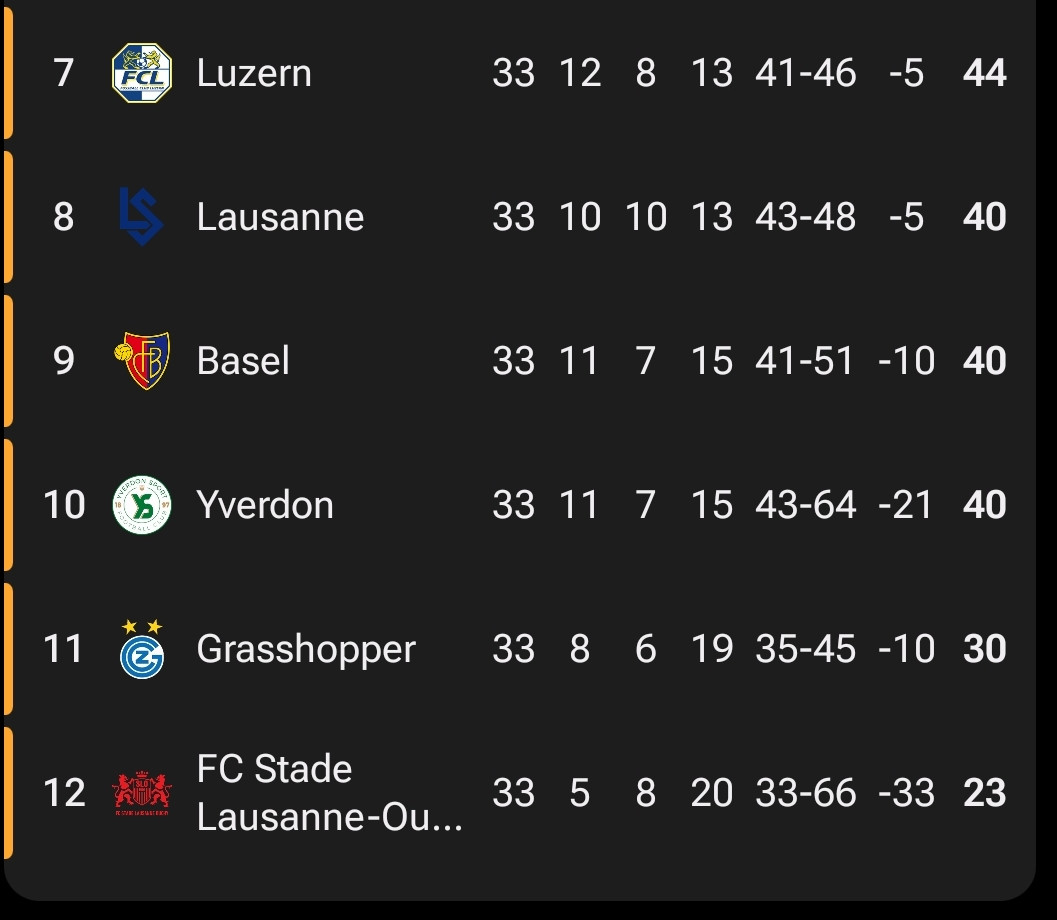Open the Basel club crest
1057x920 pixels.
click(142, 361)
